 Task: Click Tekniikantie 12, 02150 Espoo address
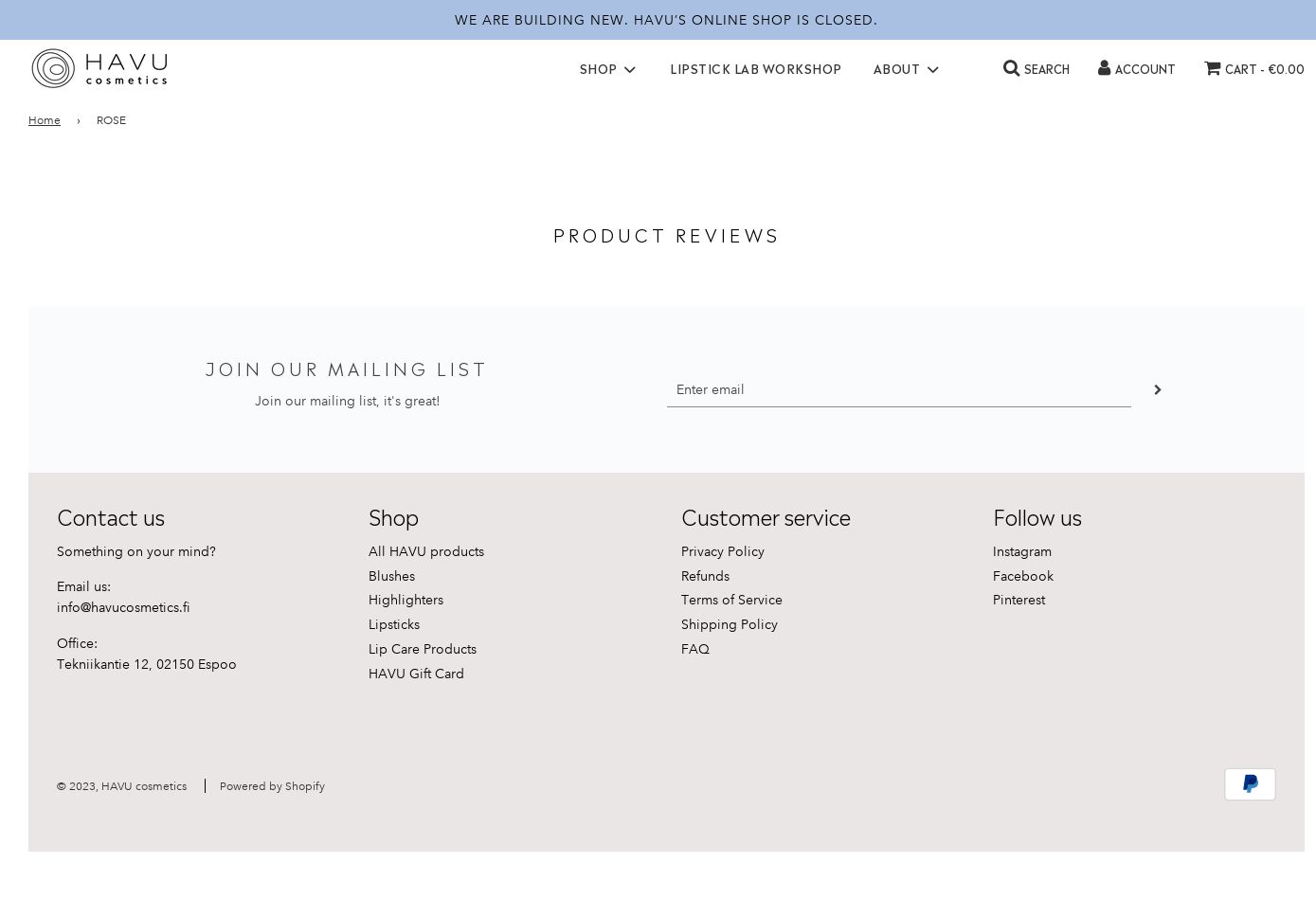tap(147, 664)
